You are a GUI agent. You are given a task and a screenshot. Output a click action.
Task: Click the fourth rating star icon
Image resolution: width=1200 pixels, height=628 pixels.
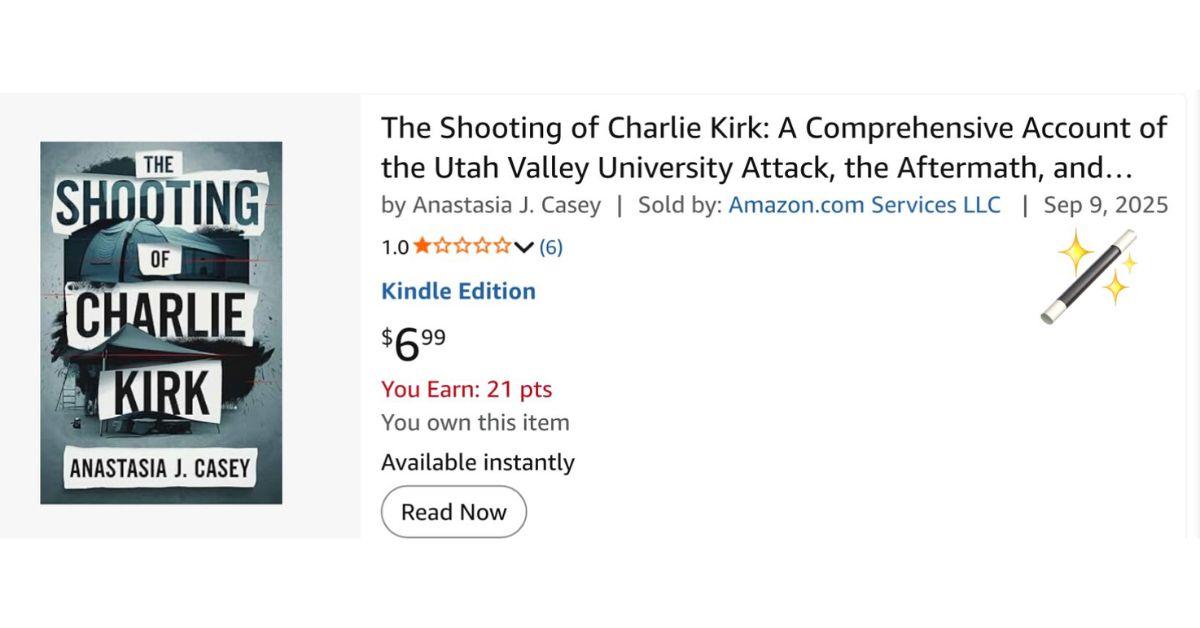pos(484,245)
